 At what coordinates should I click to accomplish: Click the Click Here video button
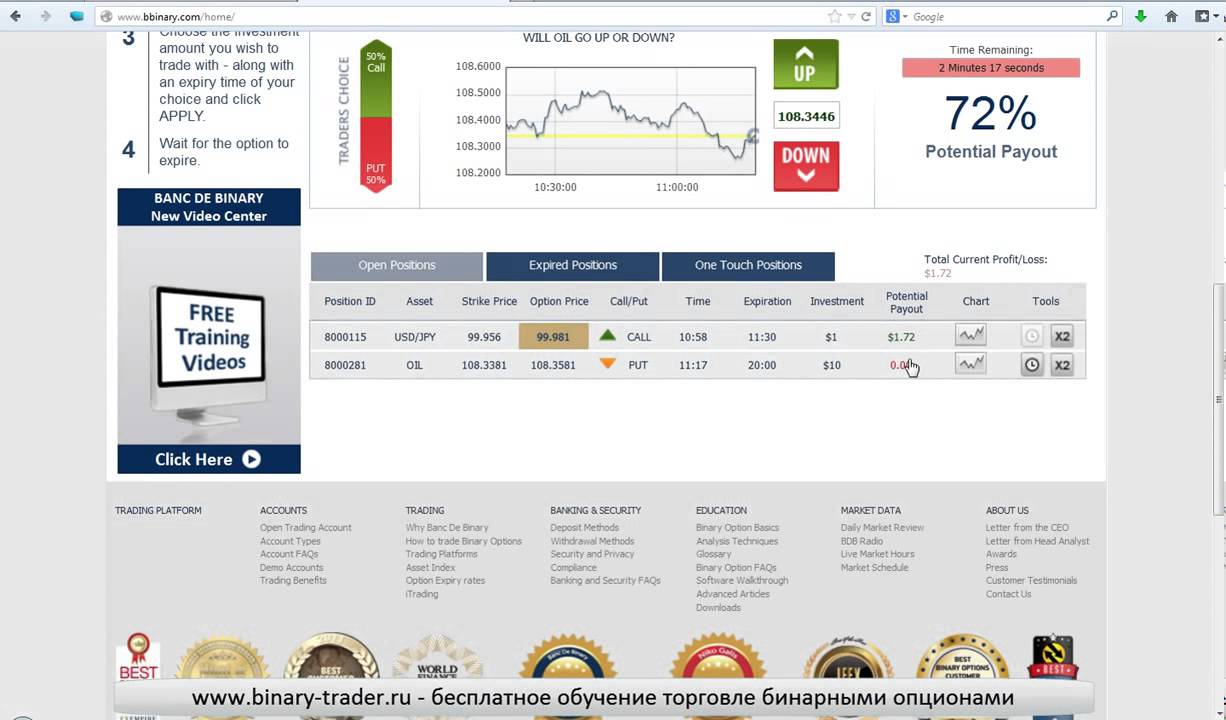point(208,459)
